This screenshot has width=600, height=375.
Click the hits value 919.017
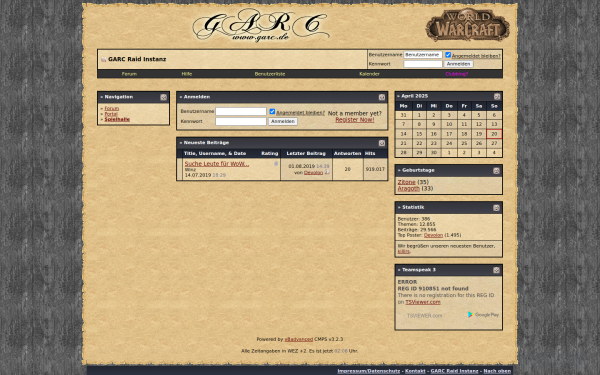coord(375,169)
